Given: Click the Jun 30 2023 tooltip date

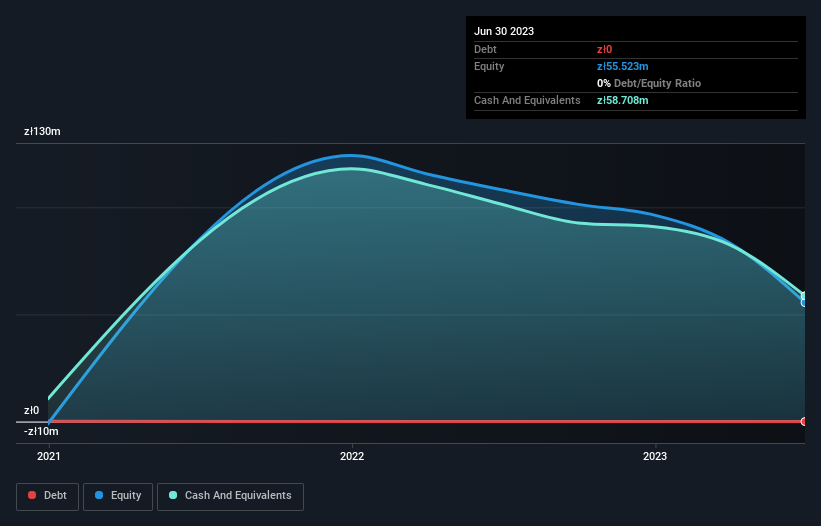Looking at the screenshot, I should 504,31.
